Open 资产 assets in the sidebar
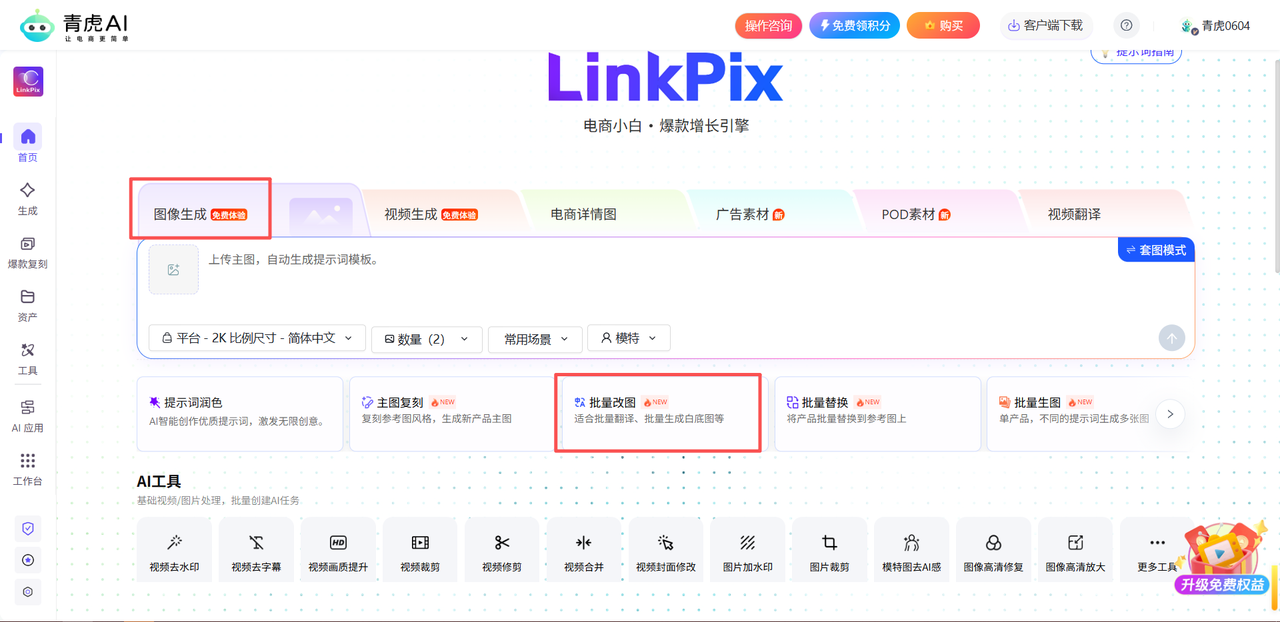The image size is (1280, 622). point(28,305)
